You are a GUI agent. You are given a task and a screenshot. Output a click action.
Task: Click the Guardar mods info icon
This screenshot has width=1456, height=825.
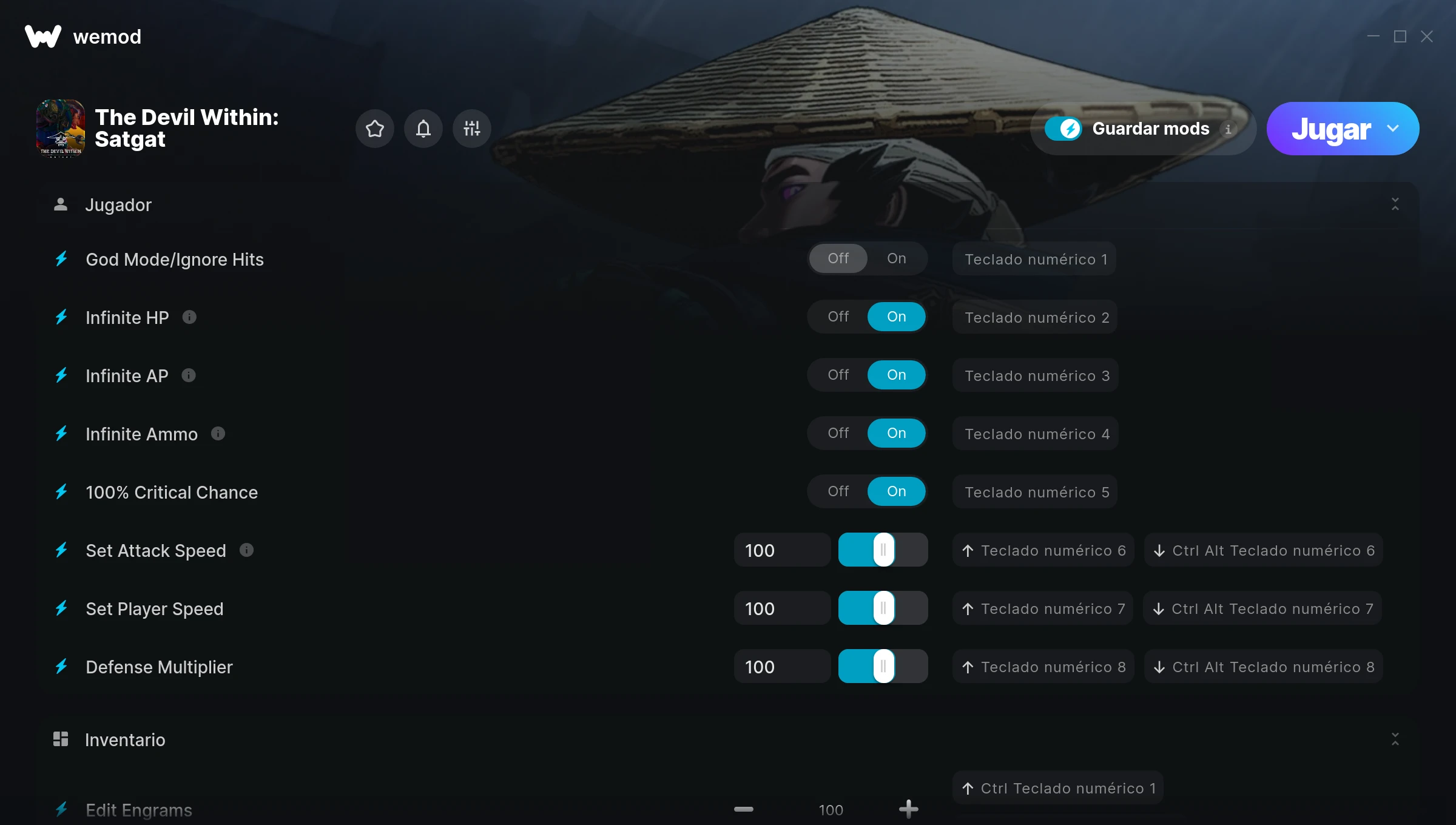coord(1228,129)
